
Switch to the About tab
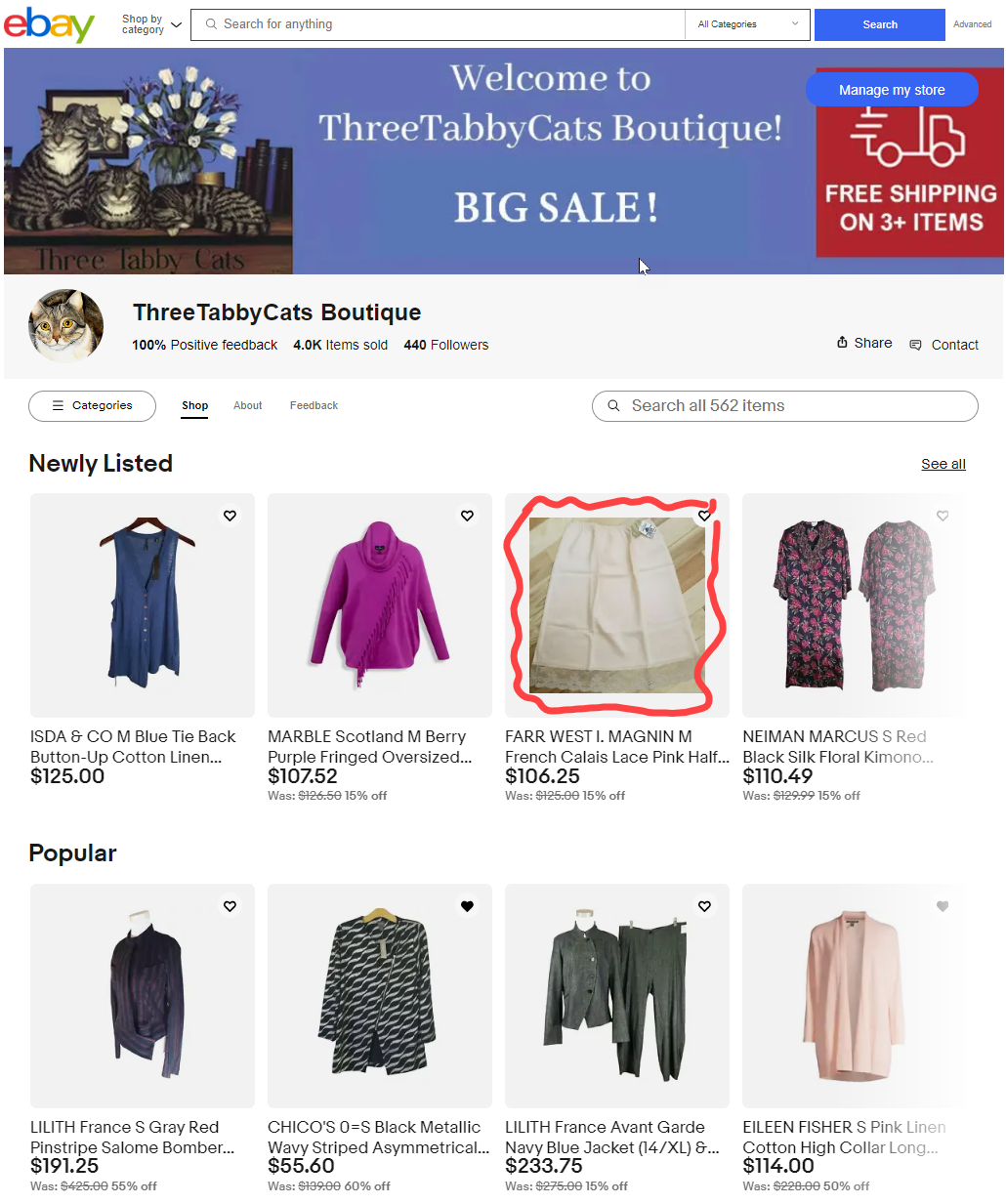248,406
